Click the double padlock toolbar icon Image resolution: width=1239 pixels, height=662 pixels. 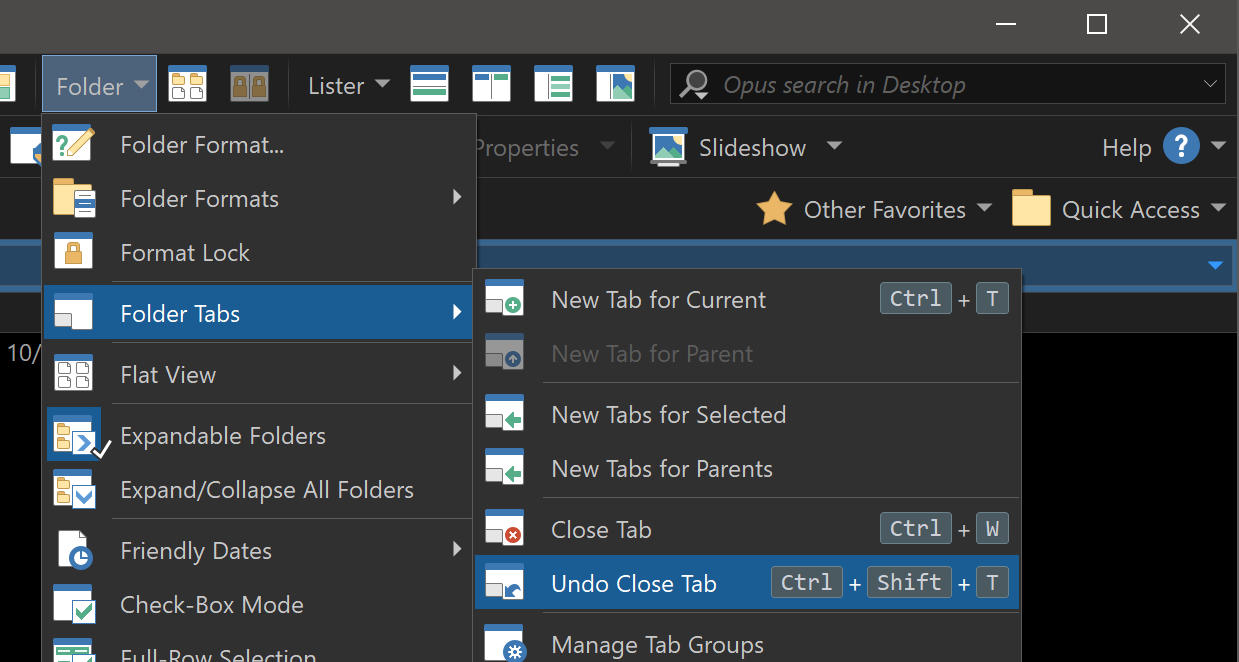(249, 84)
